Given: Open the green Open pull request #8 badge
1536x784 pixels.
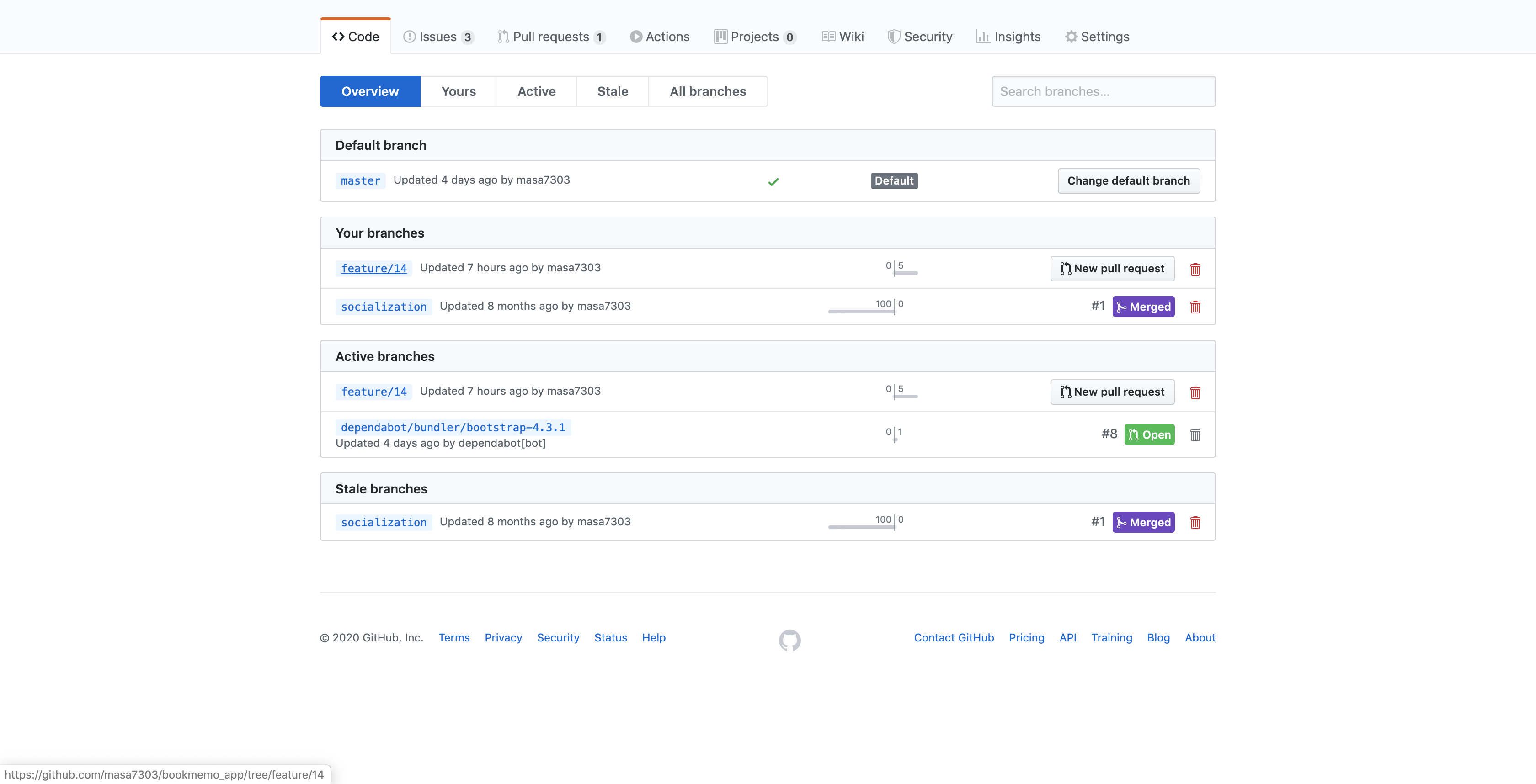Looking at the screenshot, I should tap(1149, 435).
